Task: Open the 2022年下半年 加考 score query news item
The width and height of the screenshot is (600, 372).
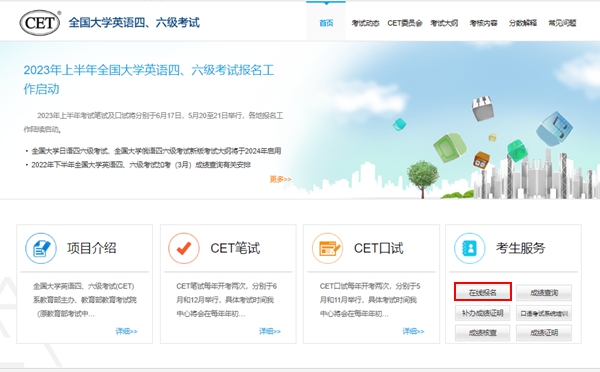Action: [x=141, y=165]
